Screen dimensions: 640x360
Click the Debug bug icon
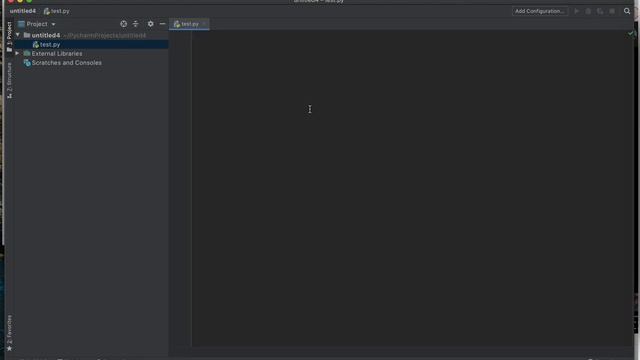588,11
